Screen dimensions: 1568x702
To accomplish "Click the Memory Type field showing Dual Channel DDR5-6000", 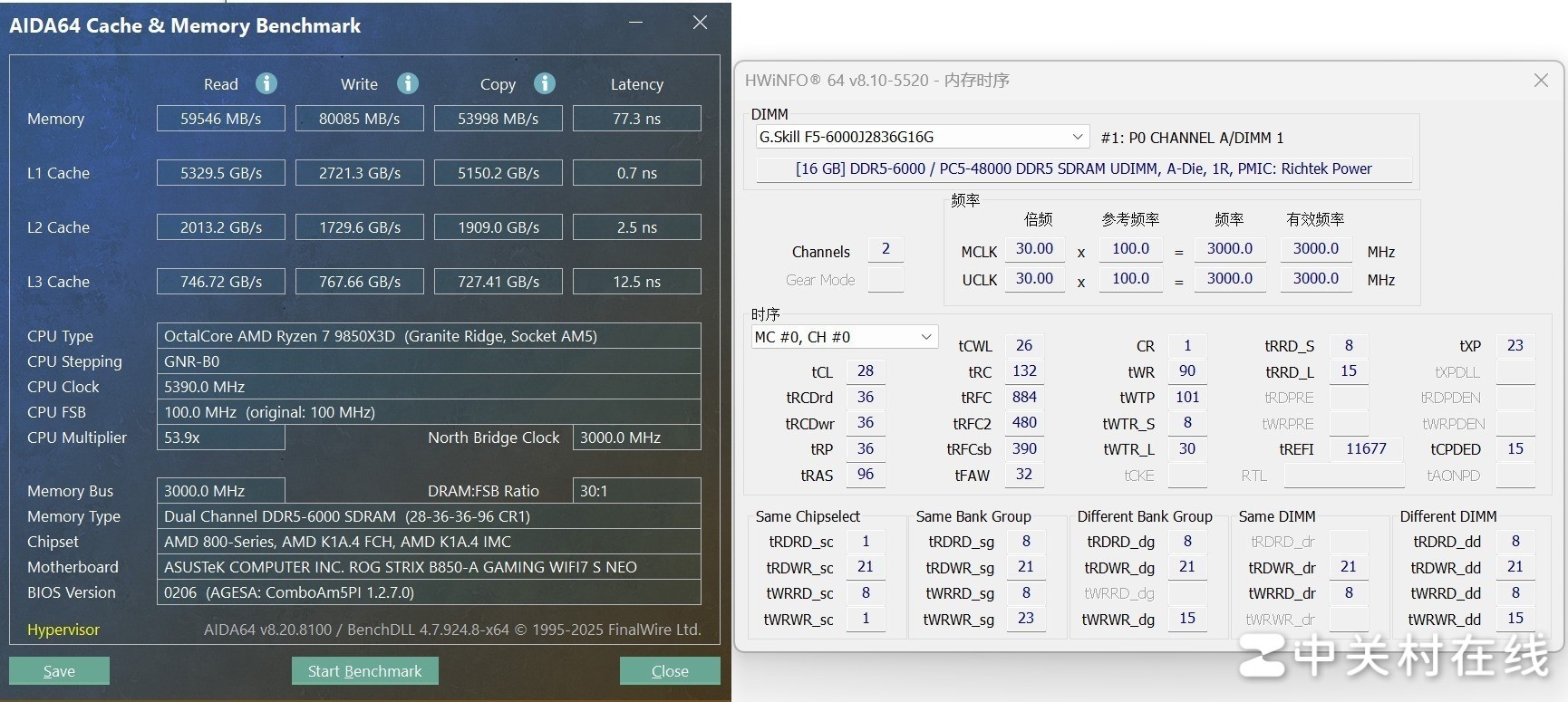I will [428, 516].
